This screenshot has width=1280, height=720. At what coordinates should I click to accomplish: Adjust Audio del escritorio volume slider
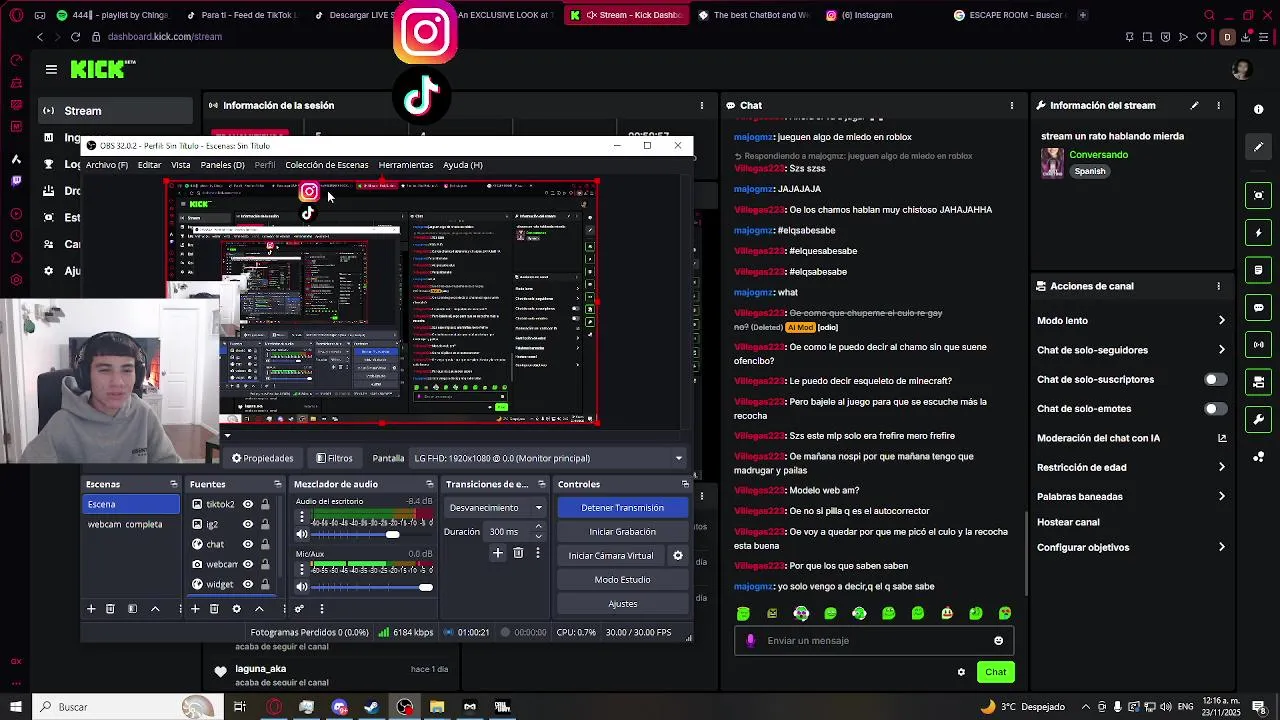point(372,535)
